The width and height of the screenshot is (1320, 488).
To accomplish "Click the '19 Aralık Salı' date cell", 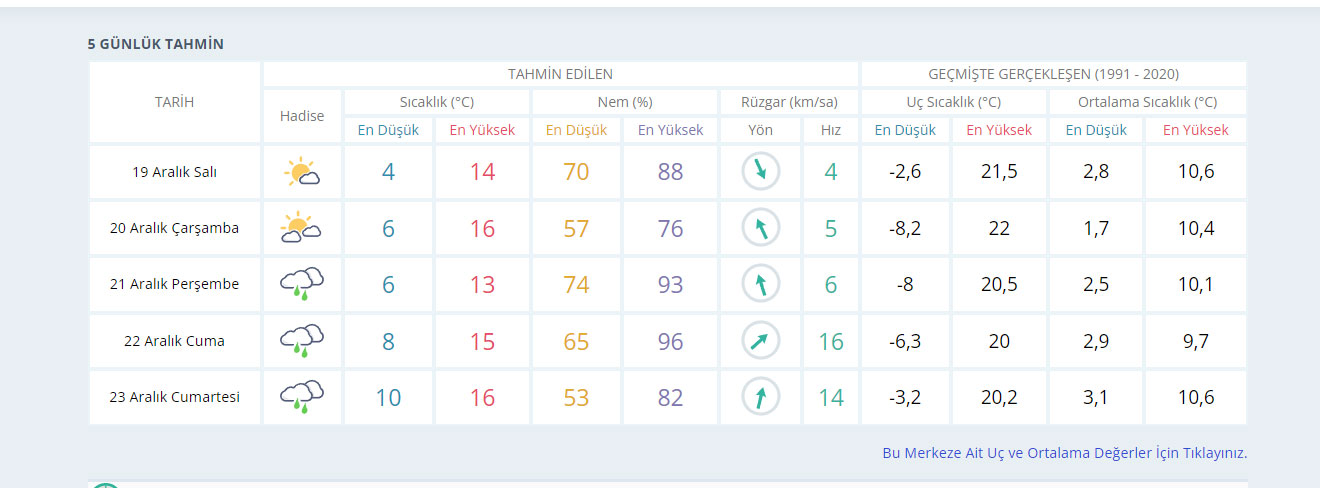I will tap(174, 172).
